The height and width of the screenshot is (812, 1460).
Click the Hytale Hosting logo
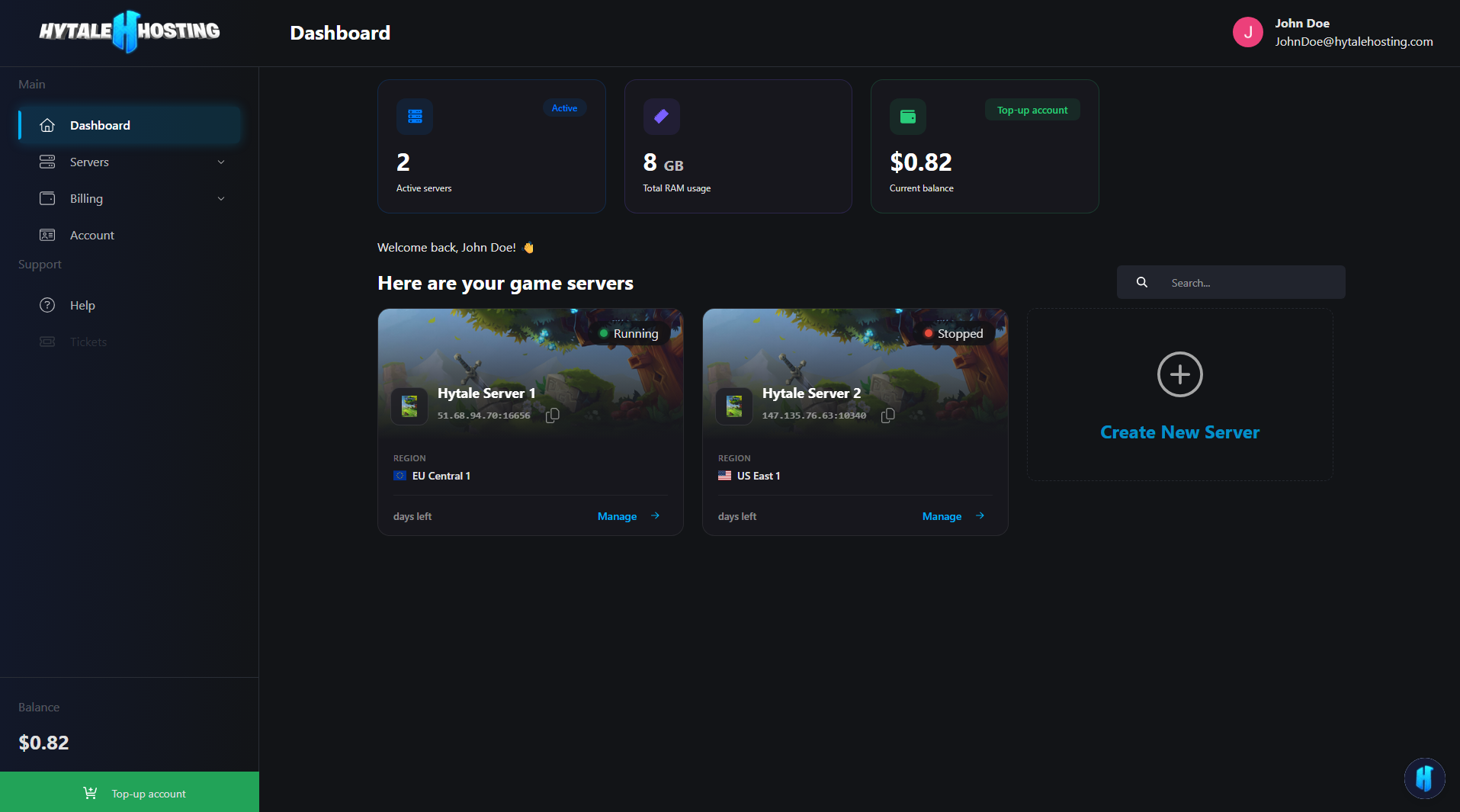coord(130,31)
